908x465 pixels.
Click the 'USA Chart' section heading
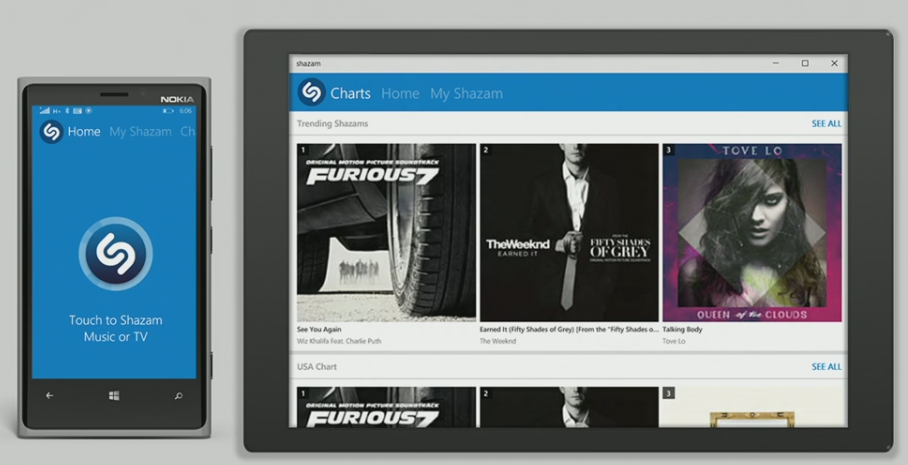pyautogui.click(x=317, y=367)
